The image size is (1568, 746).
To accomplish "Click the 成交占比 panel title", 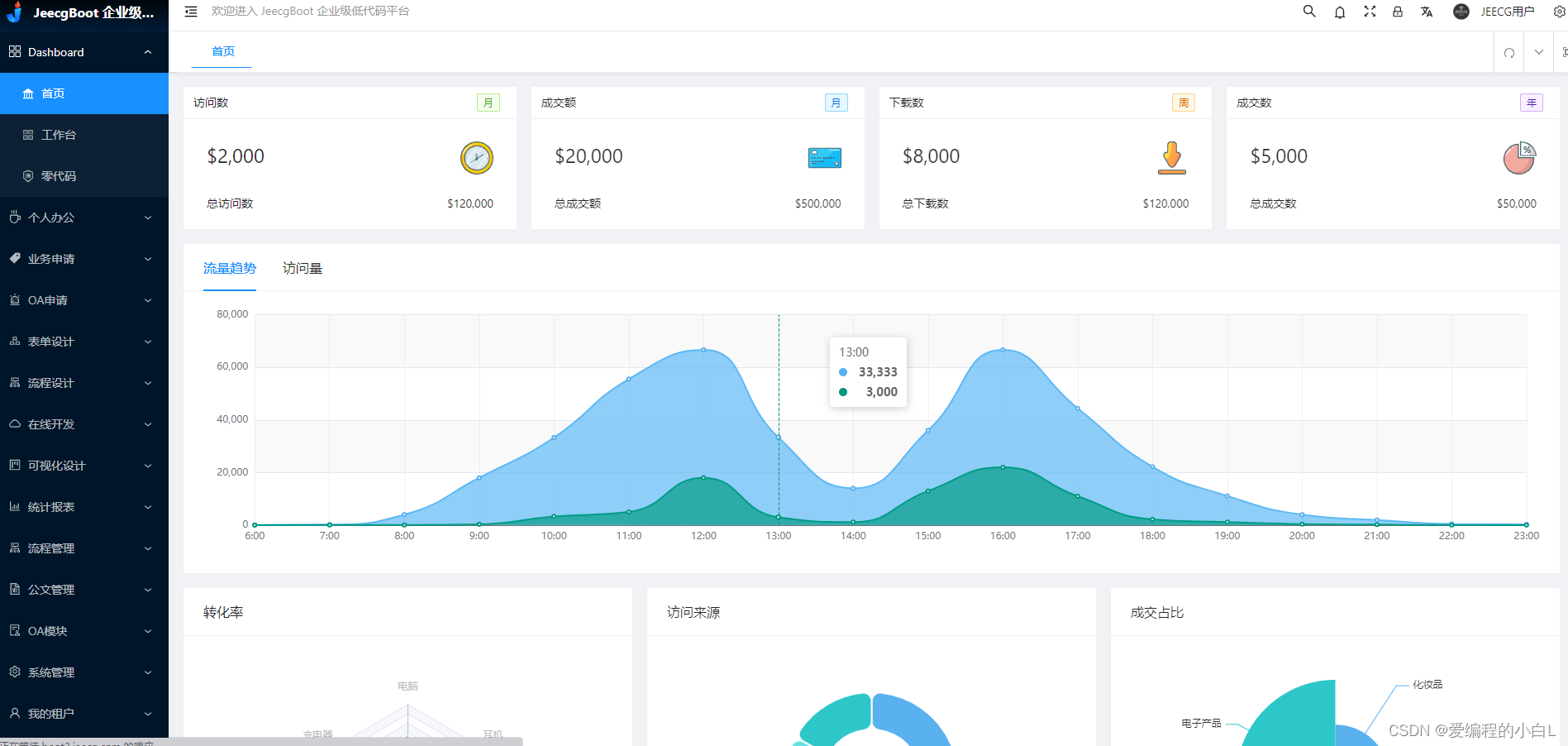I will coord(1157,613).
